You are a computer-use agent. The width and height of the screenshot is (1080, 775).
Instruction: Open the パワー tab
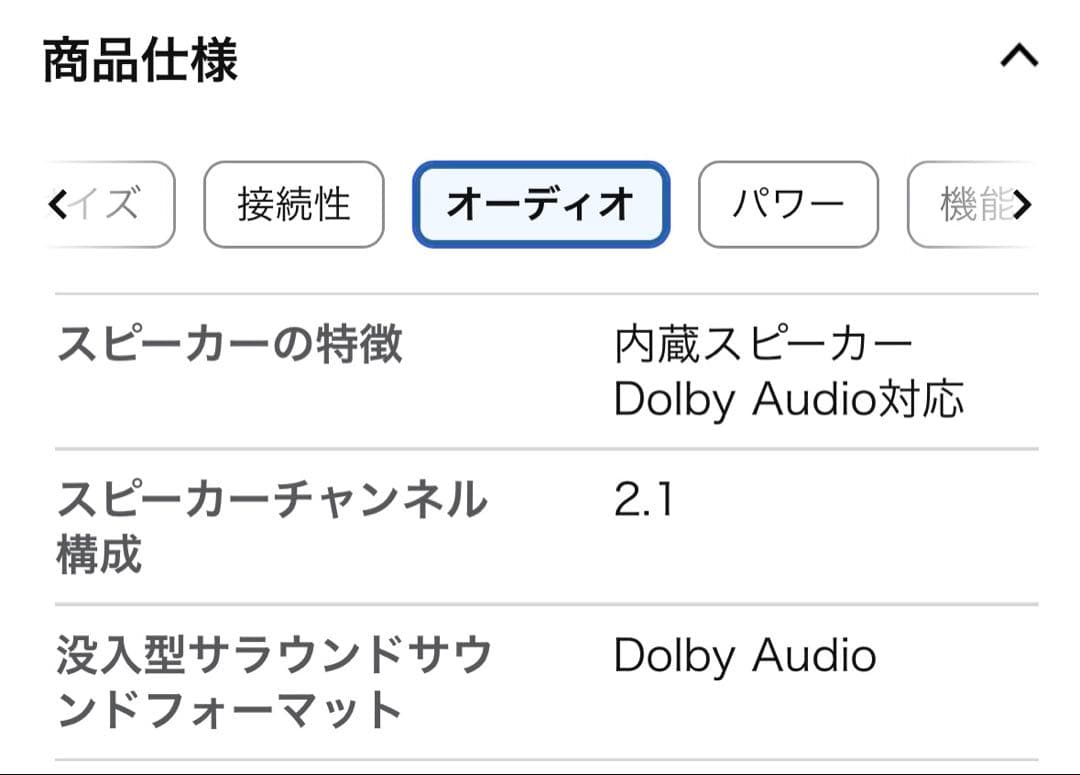click(787, 204)
